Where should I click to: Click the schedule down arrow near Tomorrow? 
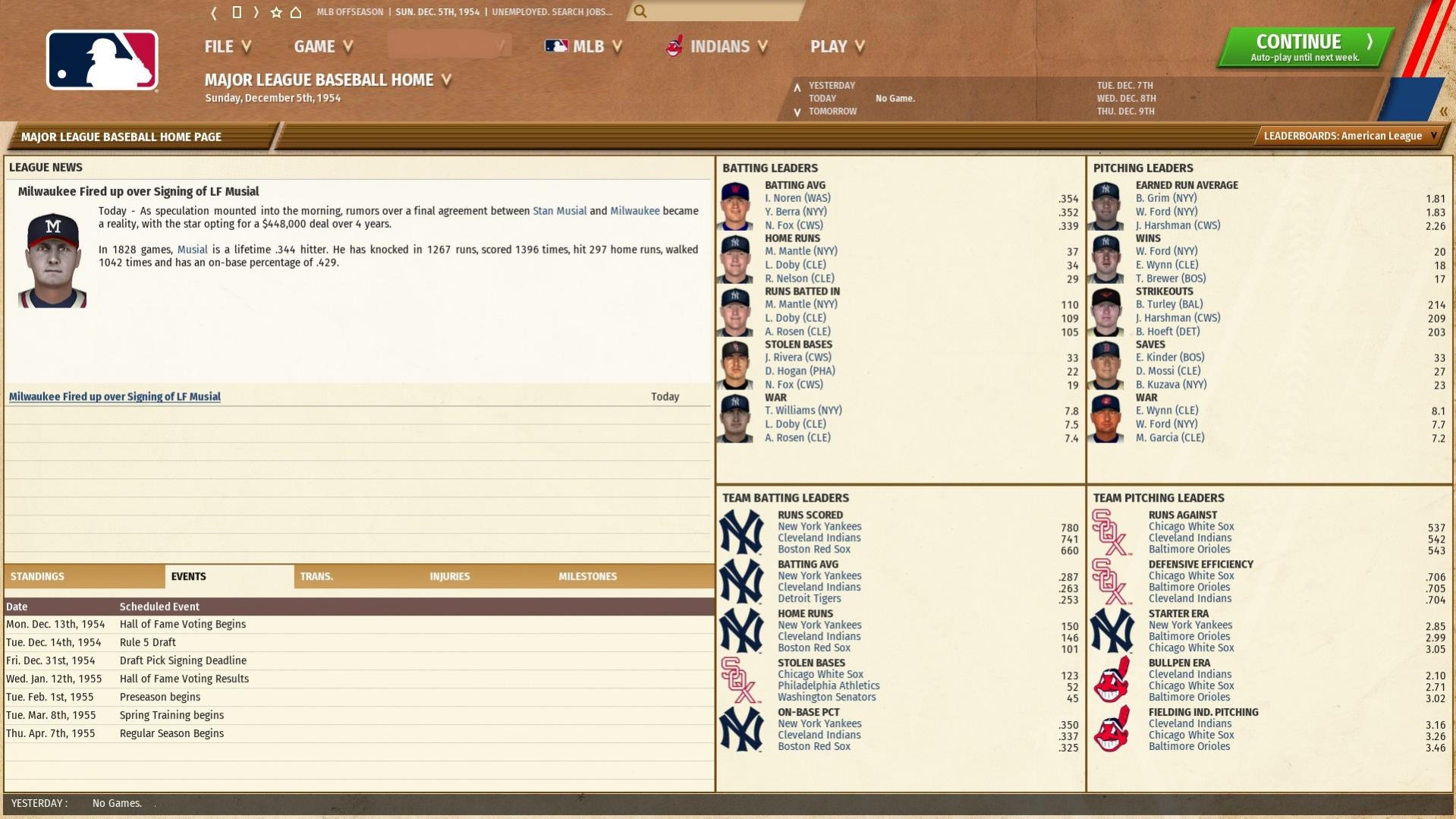click(x=797, y=112)
